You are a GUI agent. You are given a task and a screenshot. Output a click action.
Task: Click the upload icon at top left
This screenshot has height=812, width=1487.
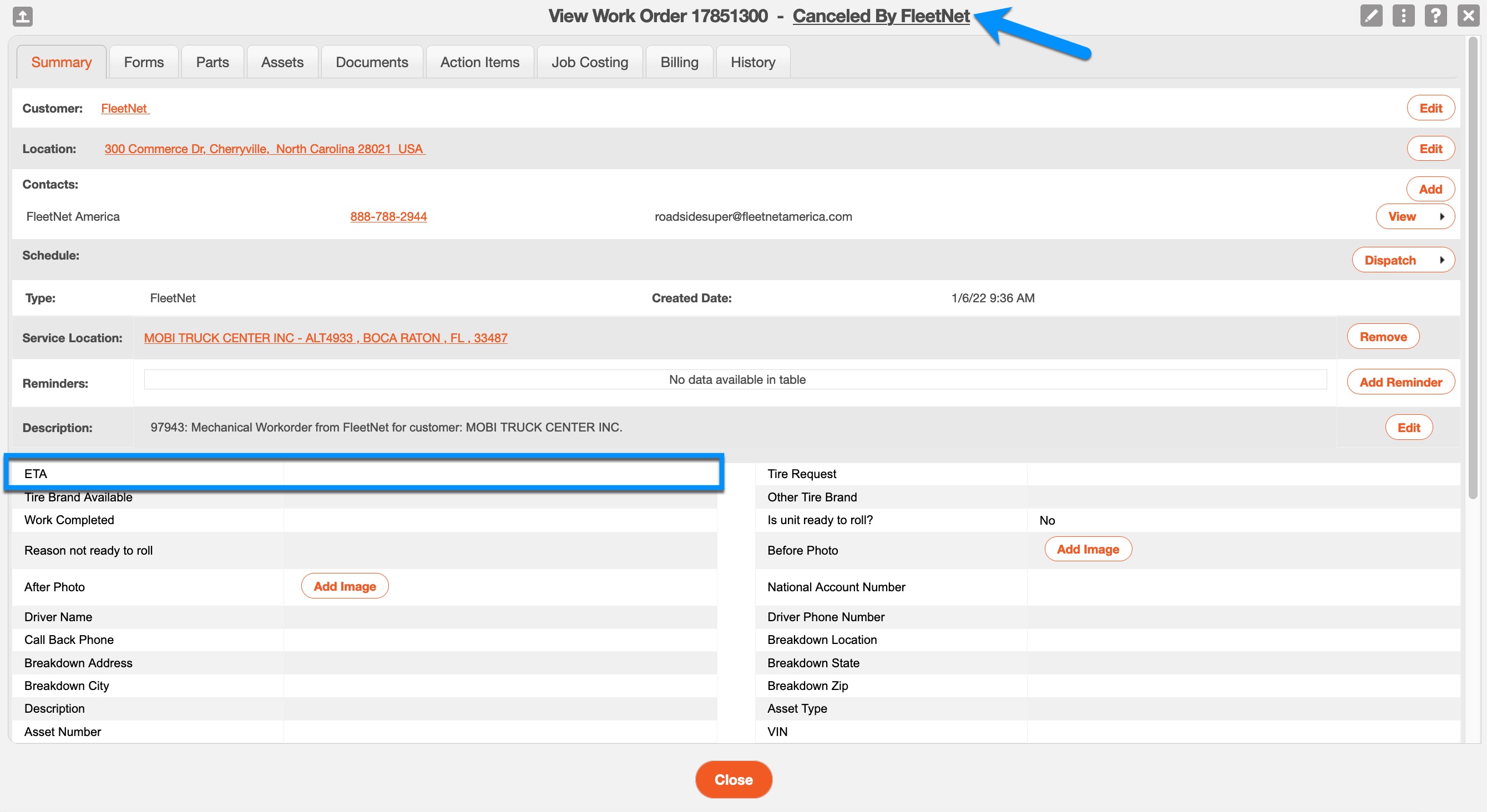coord(23,16)
